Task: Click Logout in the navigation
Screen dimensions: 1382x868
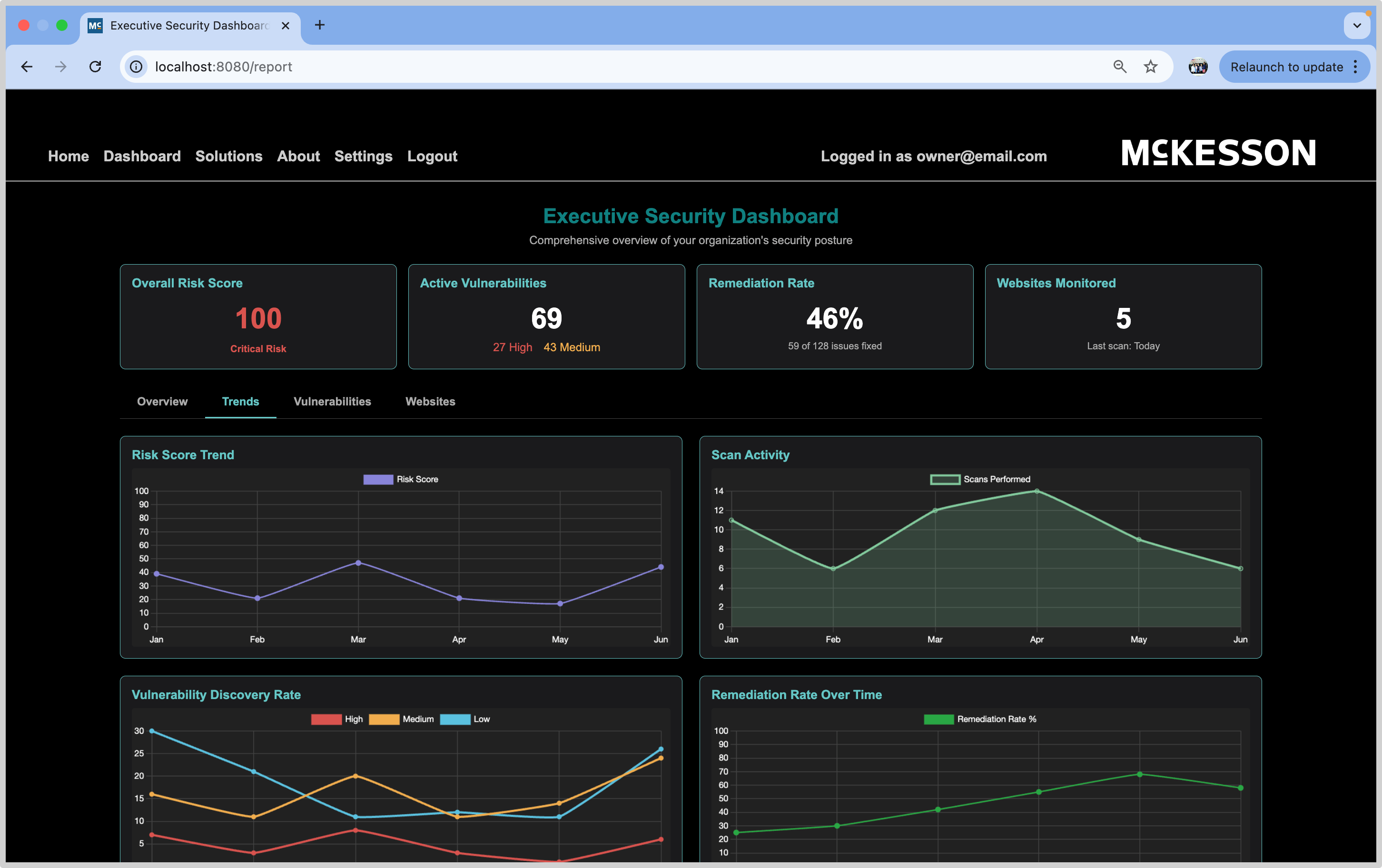Action: click(432, 156)
